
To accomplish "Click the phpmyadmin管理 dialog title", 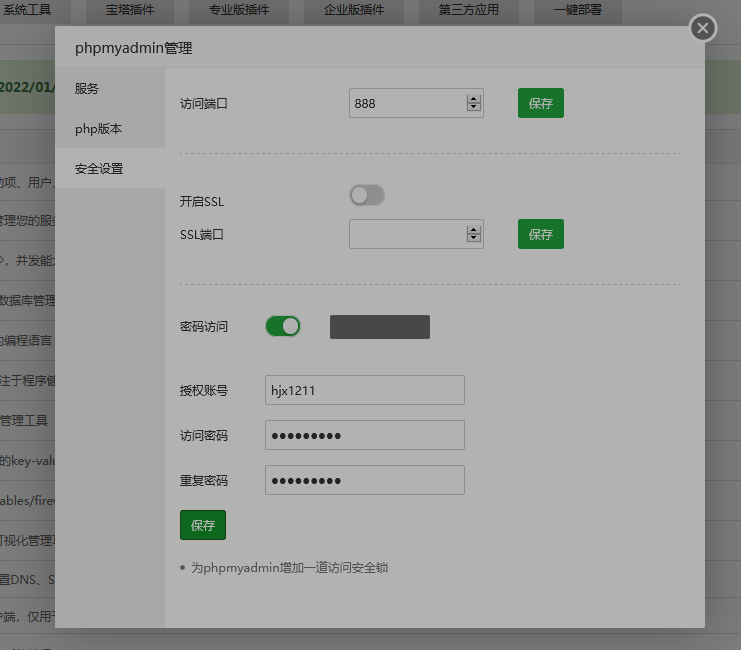I will tap(133, 48).
